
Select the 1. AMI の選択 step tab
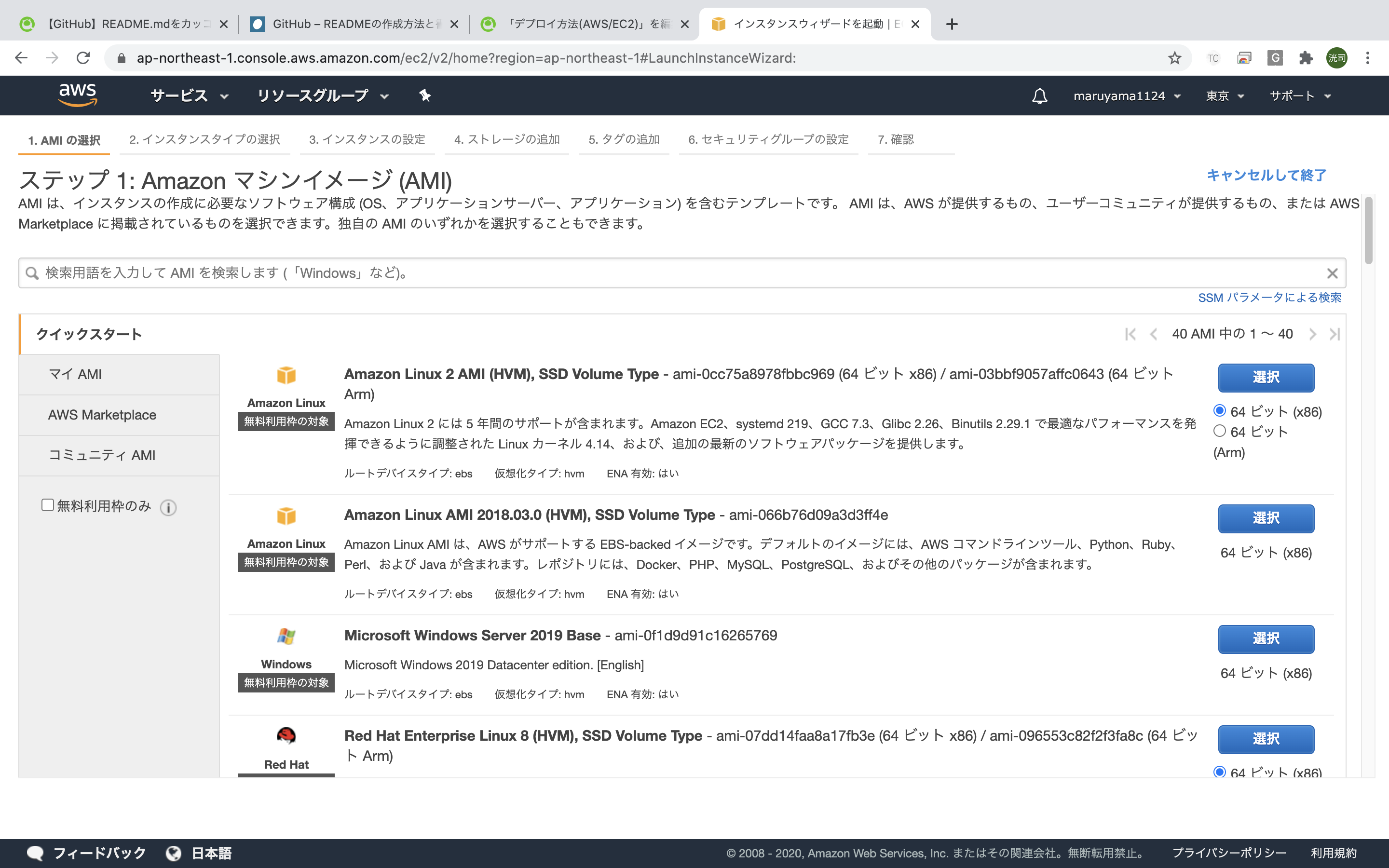coord(64,140)
